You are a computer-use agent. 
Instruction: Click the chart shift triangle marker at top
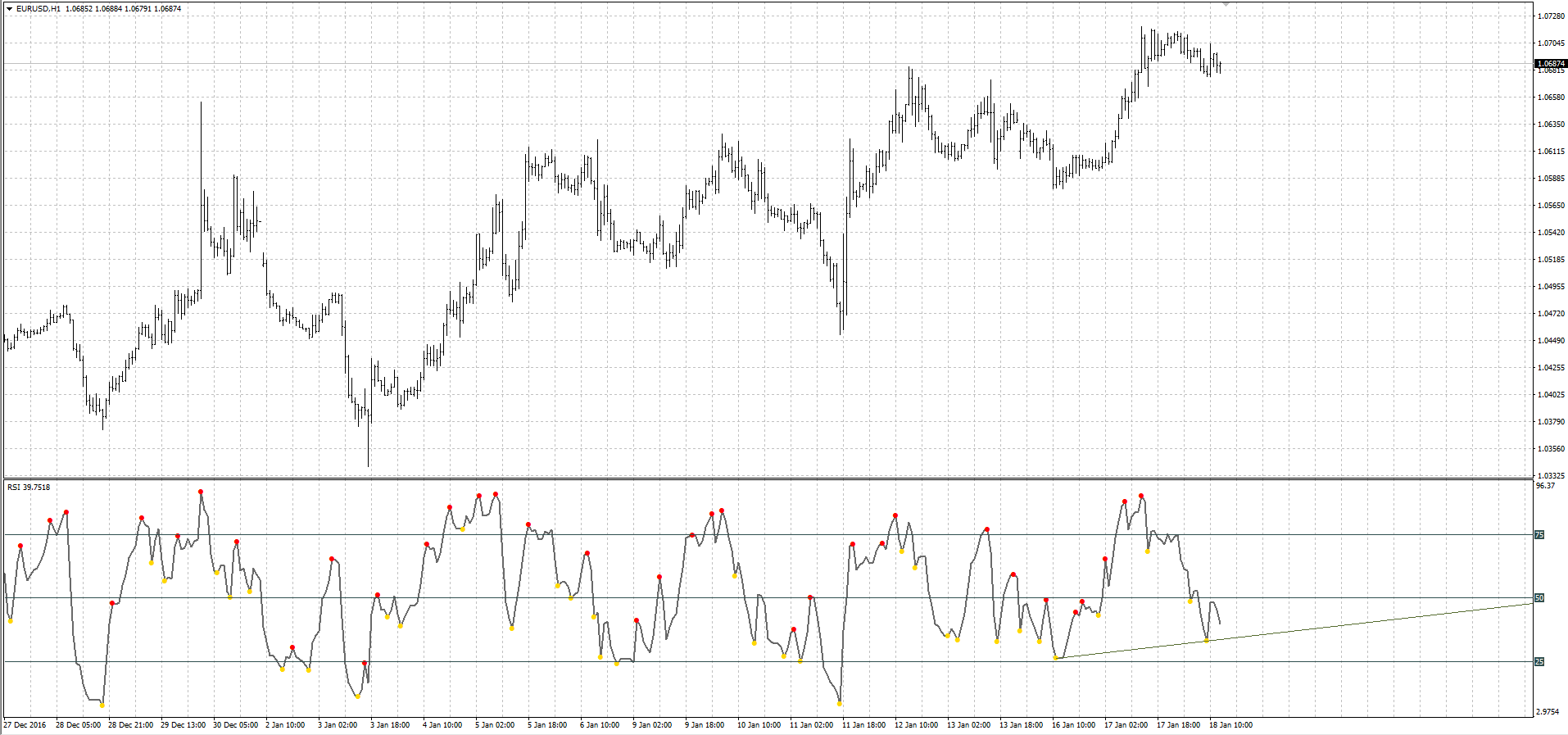(1226, 4)
